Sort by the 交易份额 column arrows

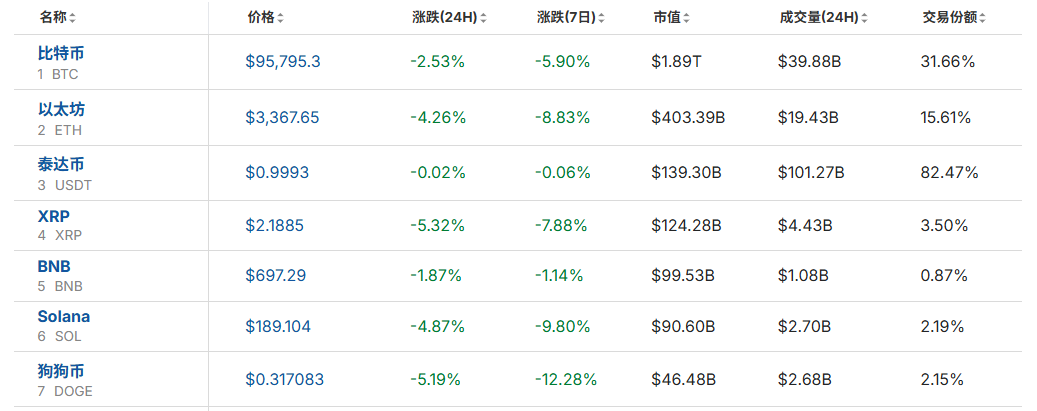point(984,18)
